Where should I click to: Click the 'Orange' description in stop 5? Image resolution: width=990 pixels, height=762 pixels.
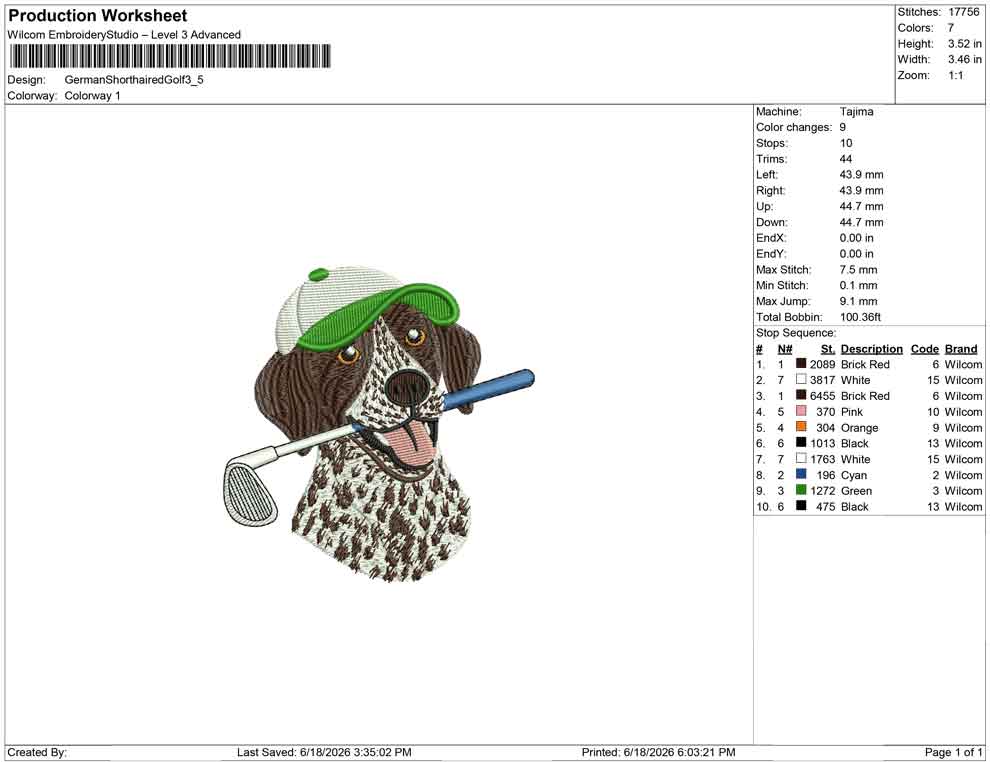(x=859, y=427)
